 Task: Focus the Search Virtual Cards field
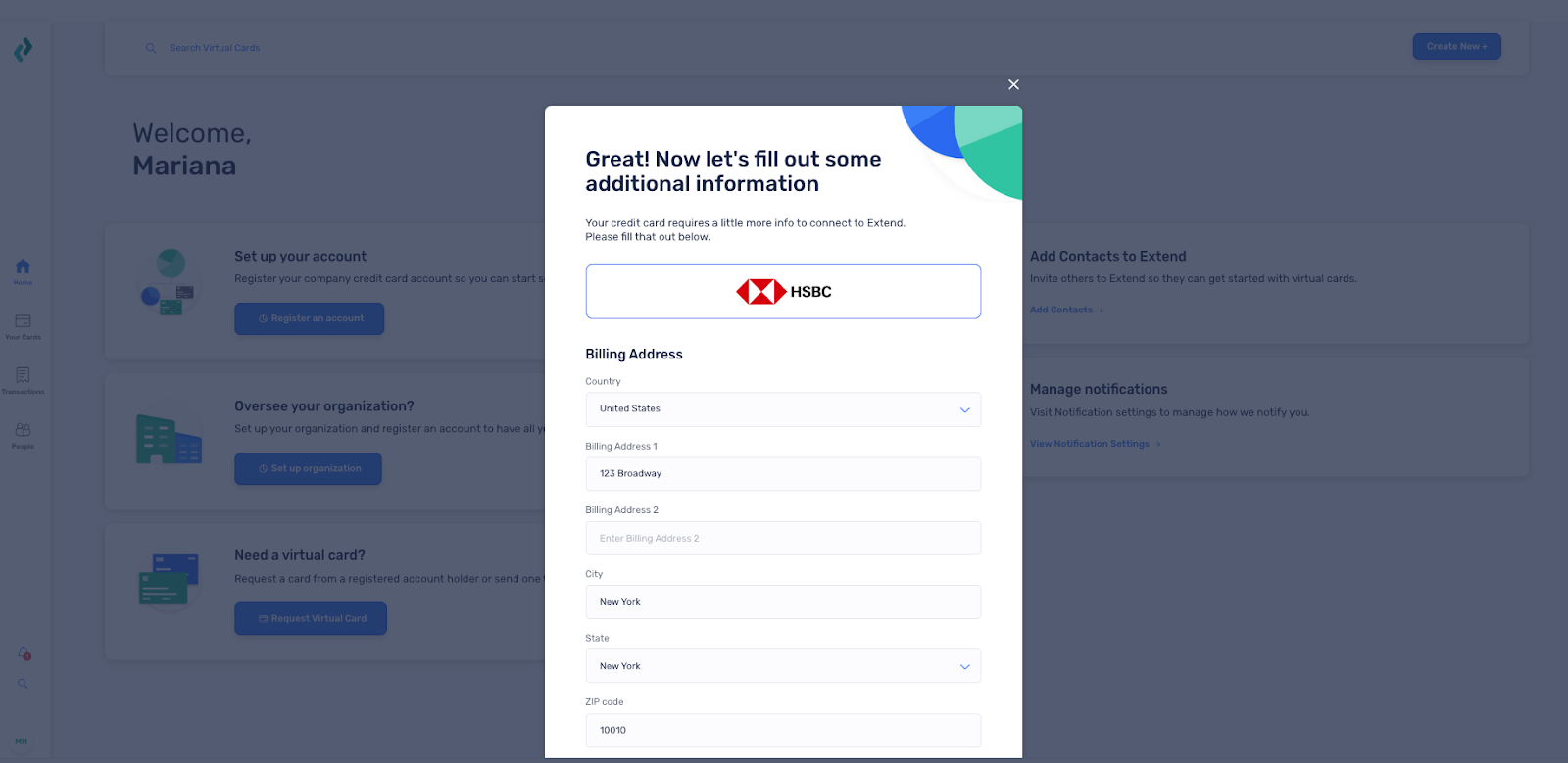[x=215, y=48]
